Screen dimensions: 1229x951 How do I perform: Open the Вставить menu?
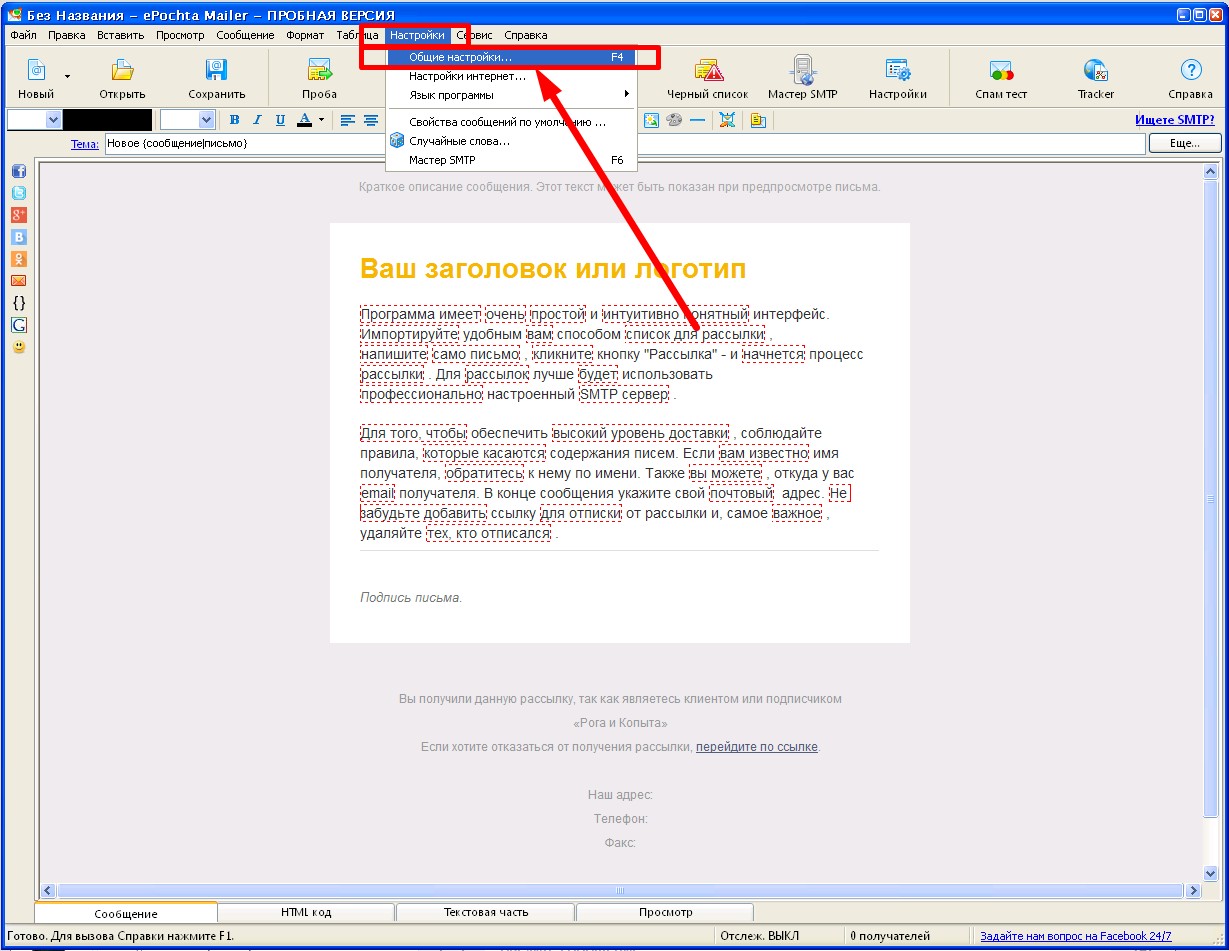121,35
